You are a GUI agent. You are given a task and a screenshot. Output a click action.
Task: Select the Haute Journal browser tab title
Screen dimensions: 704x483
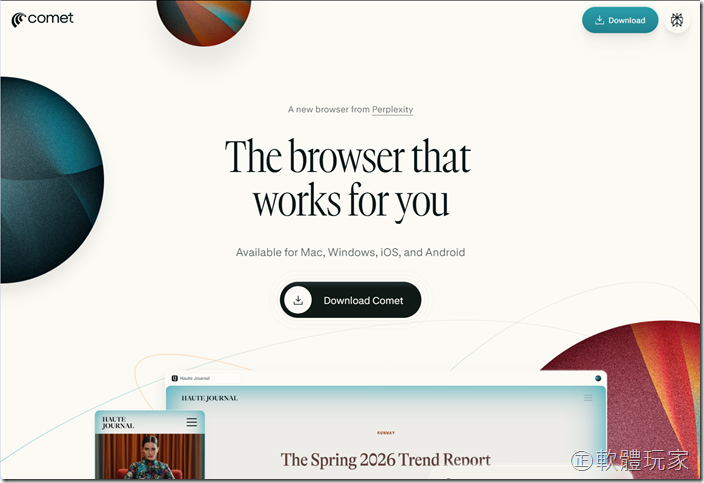196,378
